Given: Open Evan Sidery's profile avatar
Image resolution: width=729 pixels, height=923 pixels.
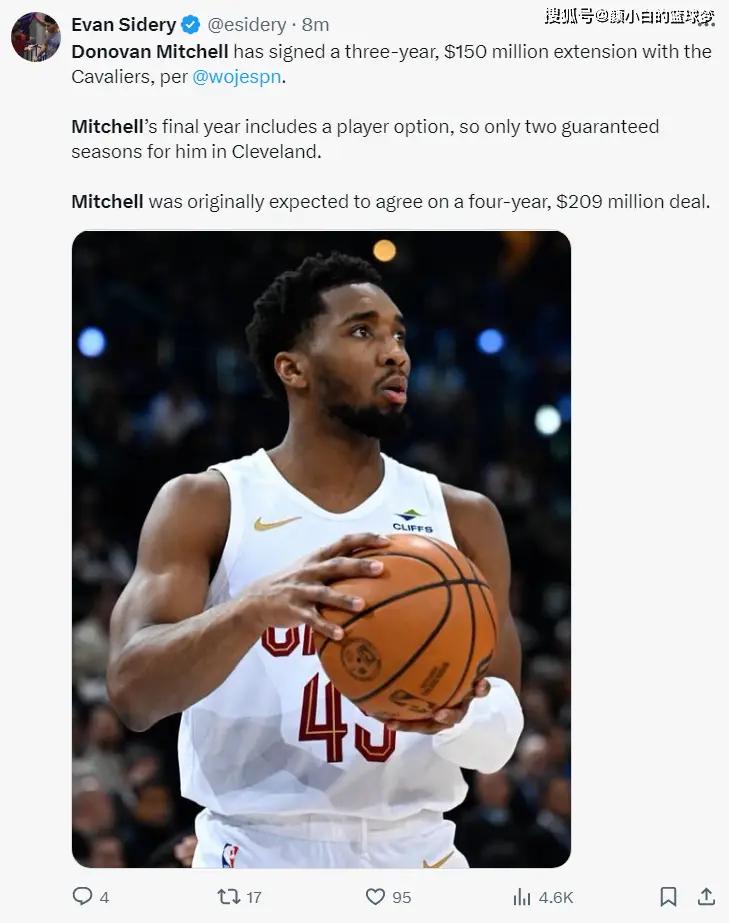Looking at the screenshot, I should 36,36.
